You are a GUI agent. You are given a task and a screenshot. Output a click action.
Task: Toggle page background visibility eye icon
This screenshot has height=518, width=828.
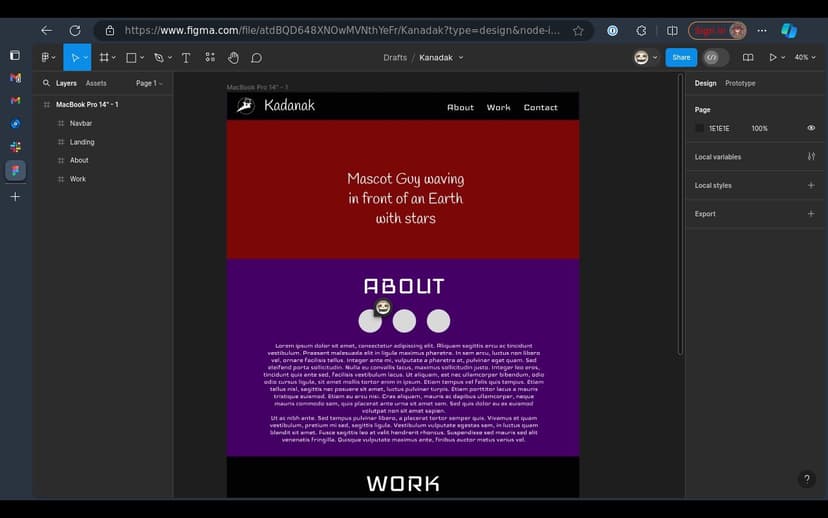point(810,129)
